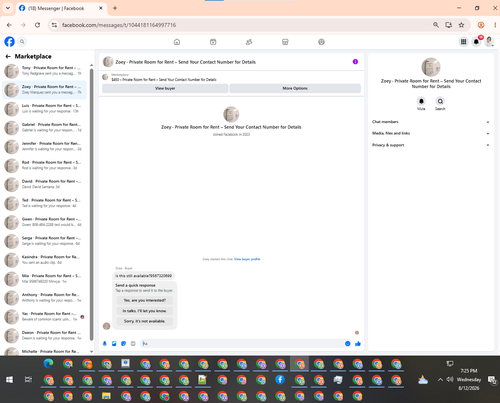This screenshot has width=500, height=403.
Task: Open the account profile picture menu
Action: tap(489, 42)
